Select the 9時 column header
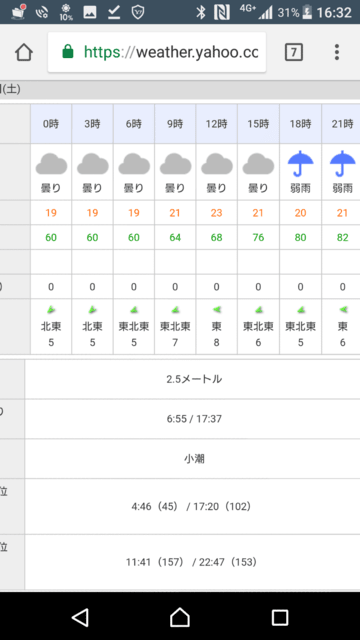This screenshot has width=360, height=640. (x=175, y=124)
